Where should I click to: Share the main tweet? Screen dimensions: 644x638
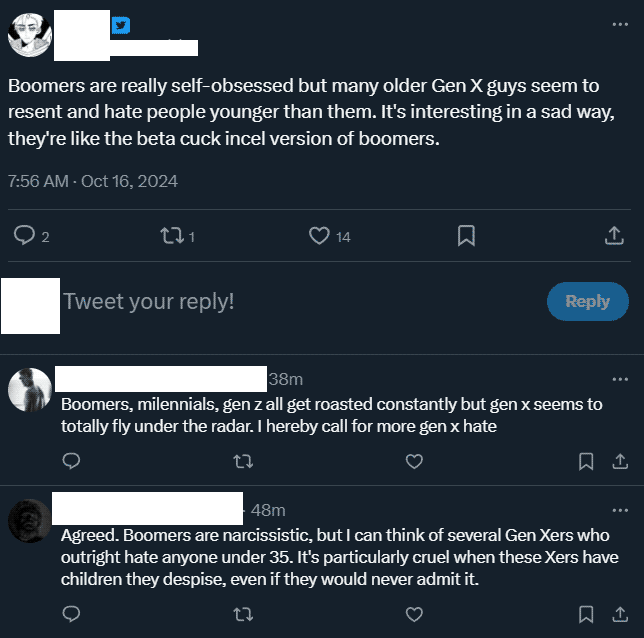[x=614, y=236]
